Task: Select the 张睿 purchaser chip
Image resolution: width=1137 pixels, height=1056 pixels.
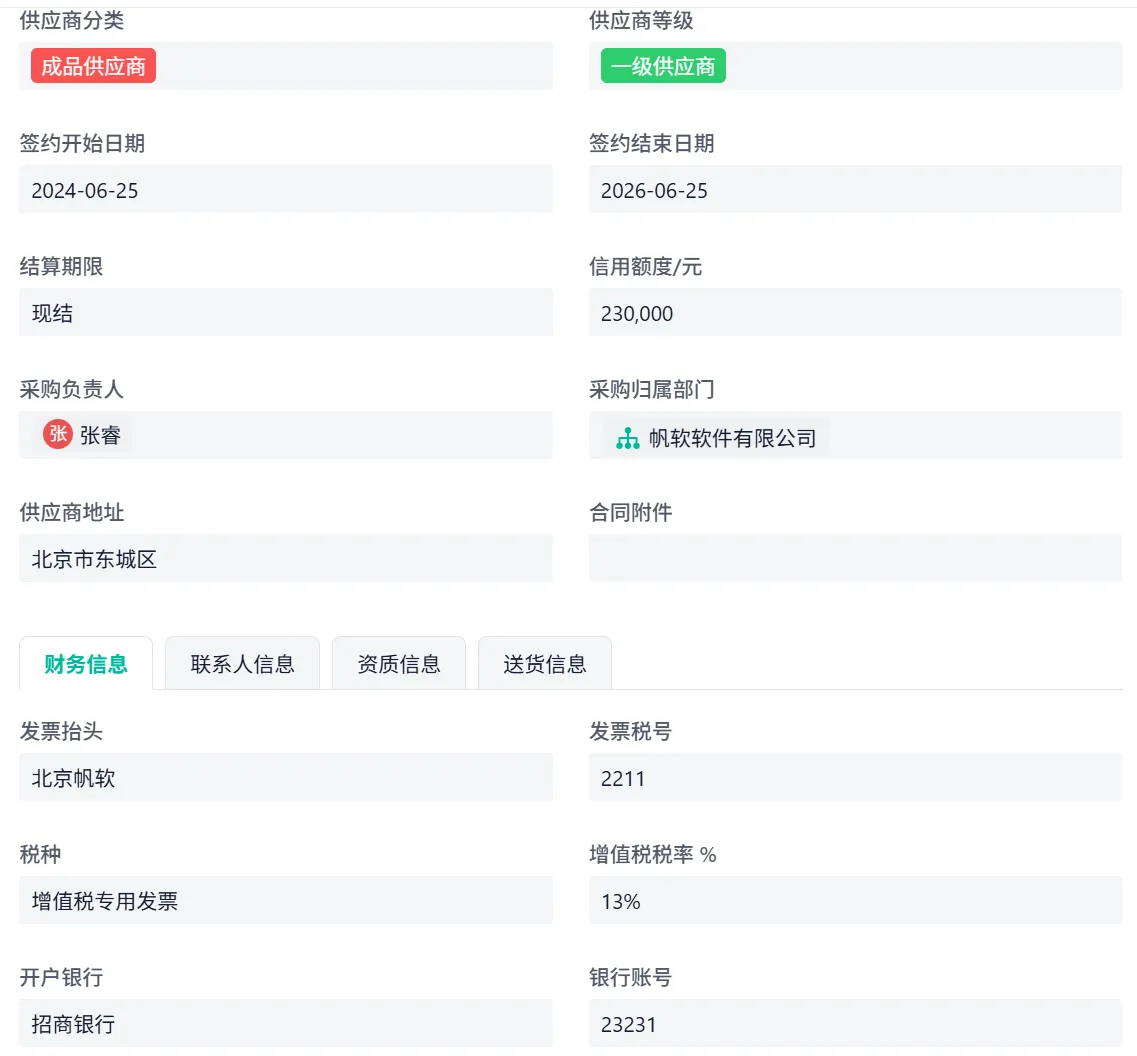Action: click(81, 435)
